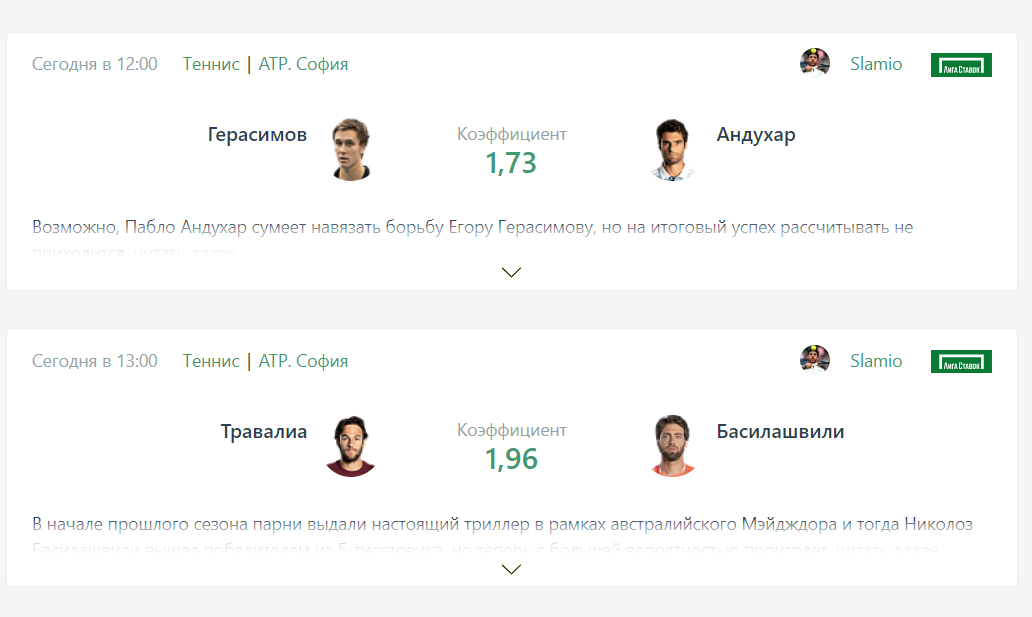Click Slamio's avatar in the Травалиа–Басилашвили card
The image size is (1032, 617).
(815, 360)
